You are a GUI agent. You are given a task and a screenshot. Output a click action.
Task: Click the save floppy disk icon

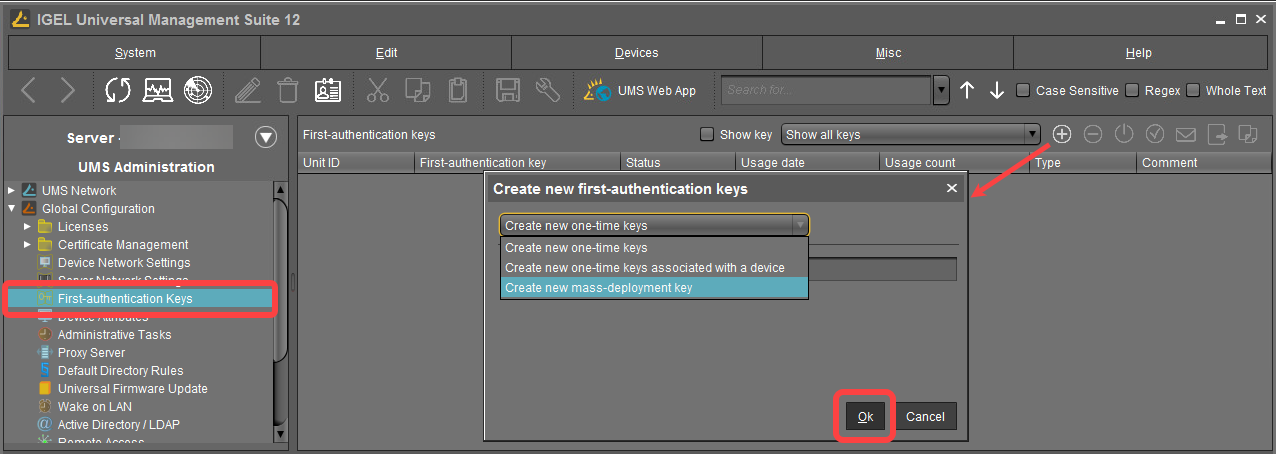point(508,90)
